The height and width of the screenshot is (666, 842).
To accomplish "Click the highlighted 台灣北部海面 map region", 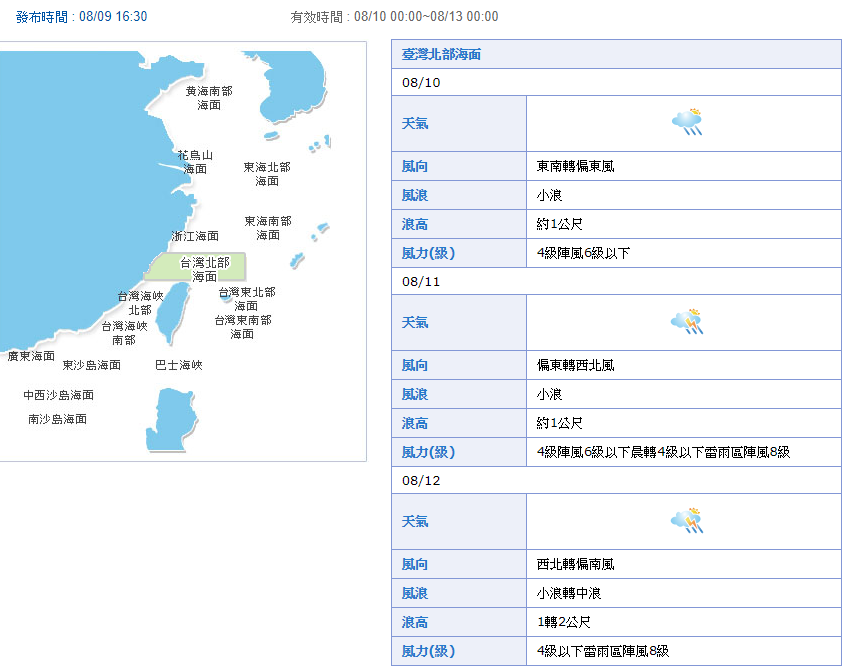I will point(204,269).
